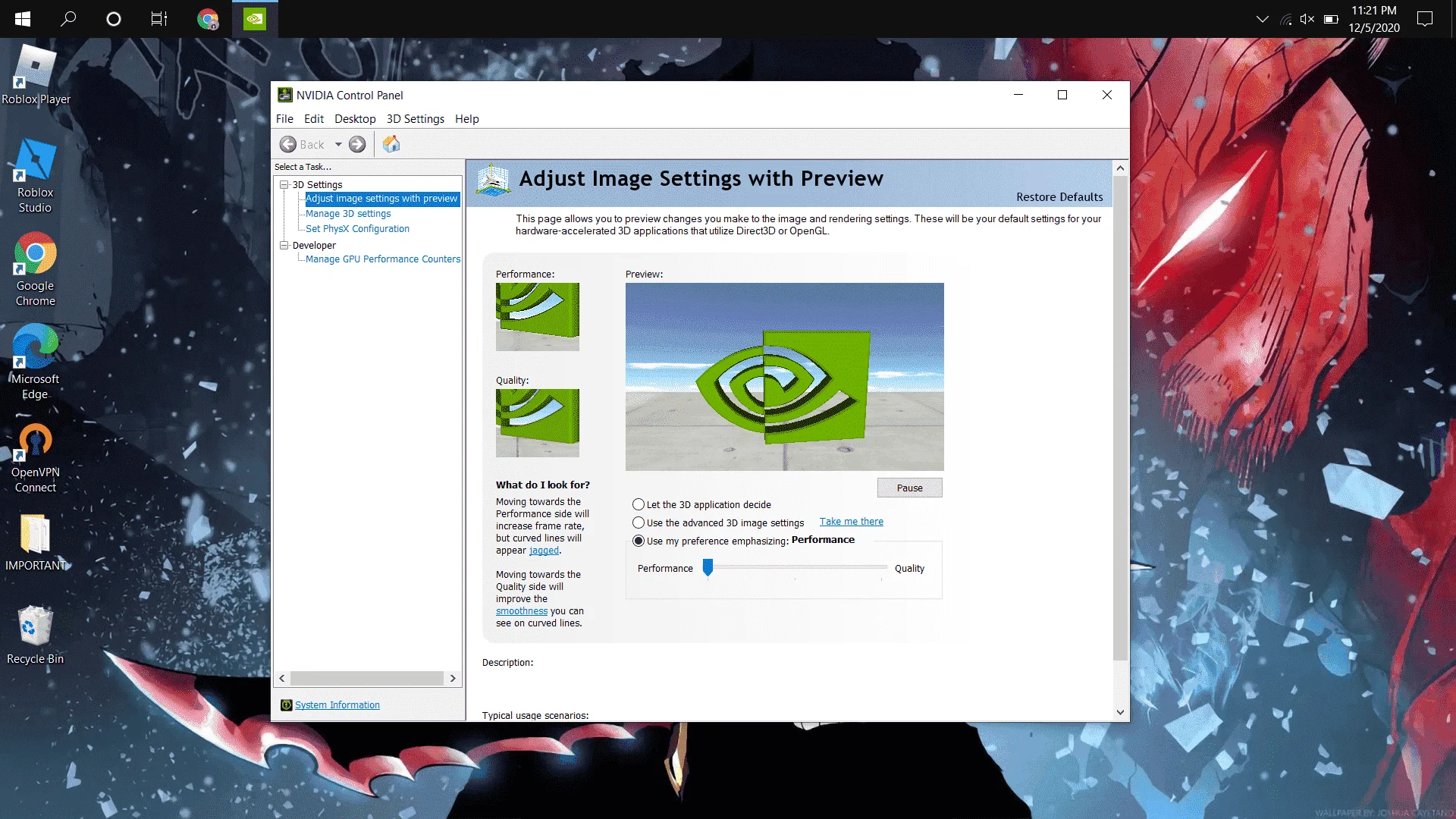Viewport: 1456px width, 819px height.
Task: Click the Roblox Studio desktop icon
Action: pos(36,176)
